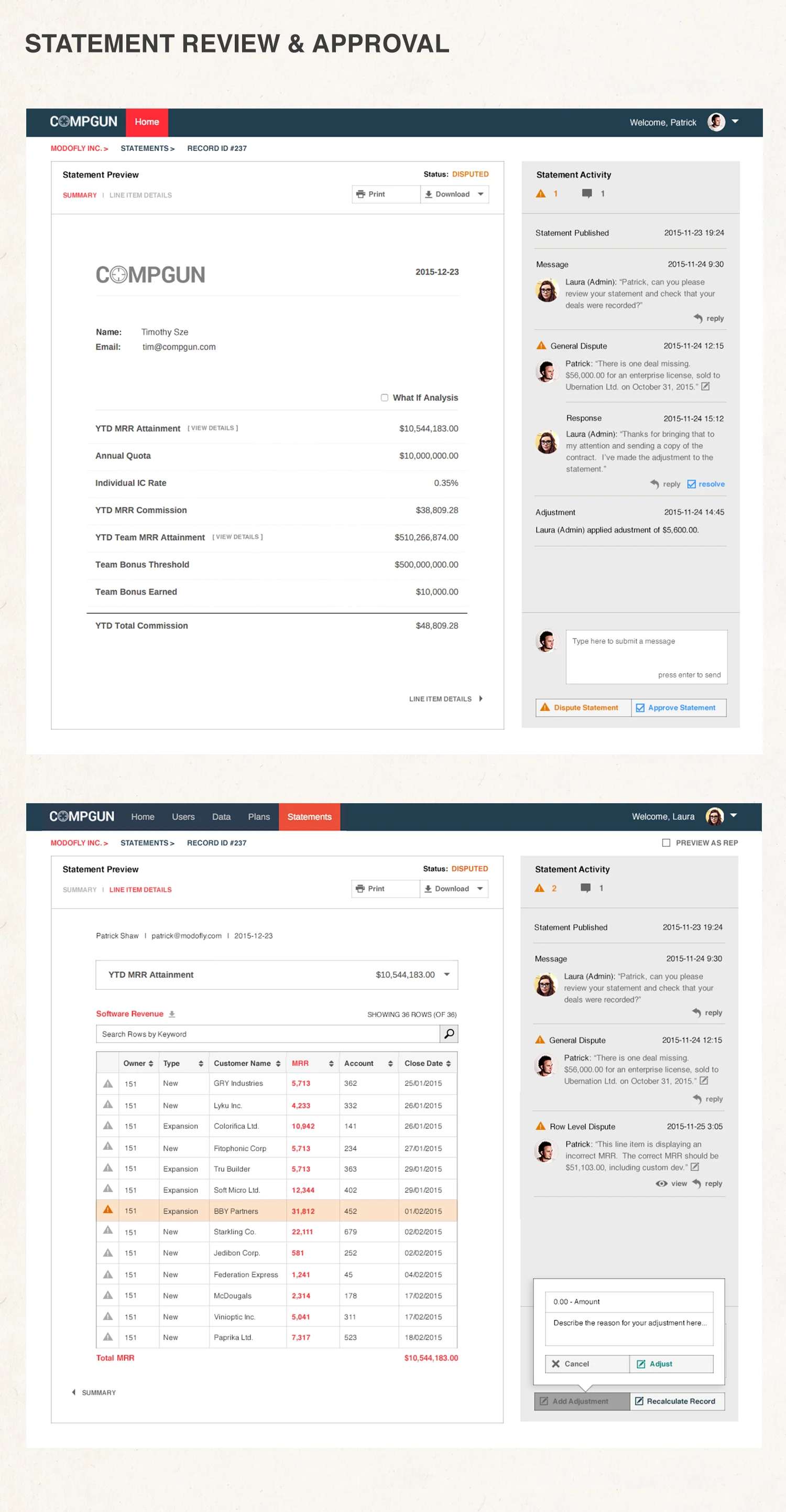Expand Download dropdown arrow in upper preview
The height and width of the screenshot is (1512, 786).
[481, 195]
